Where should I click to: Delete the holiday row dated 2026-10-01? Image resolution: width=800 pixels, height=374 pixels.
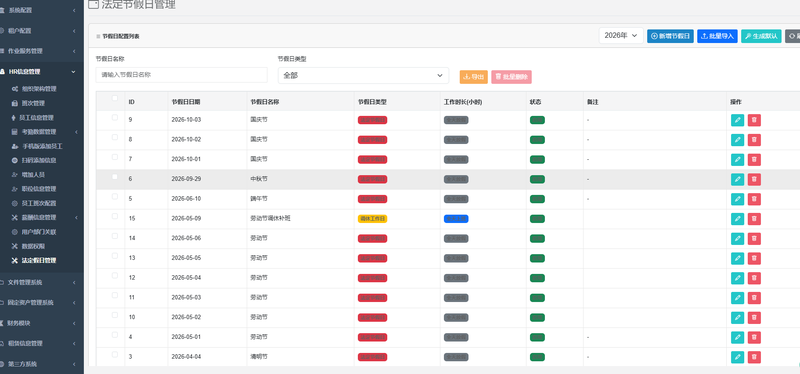point(754,160)
